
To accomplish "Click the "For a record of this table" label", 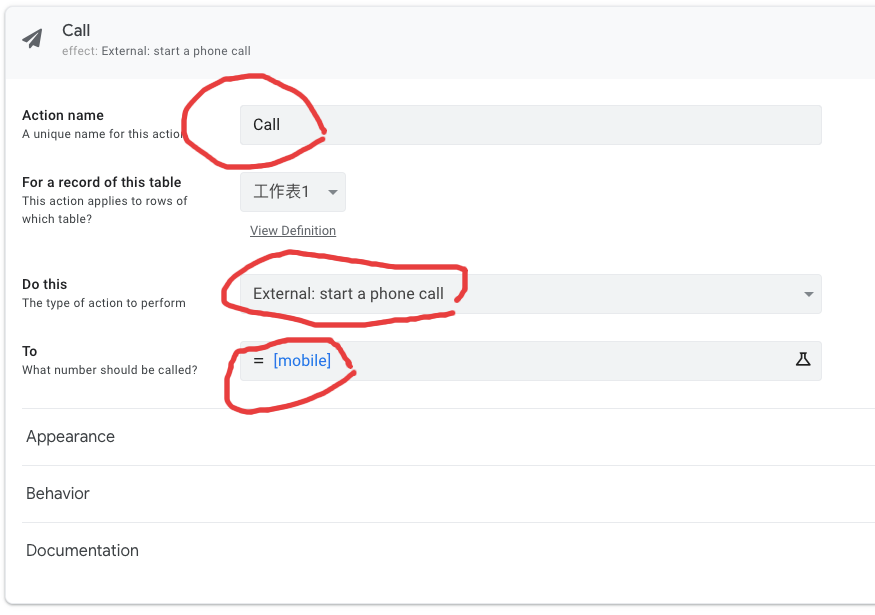I will point(102,182).
